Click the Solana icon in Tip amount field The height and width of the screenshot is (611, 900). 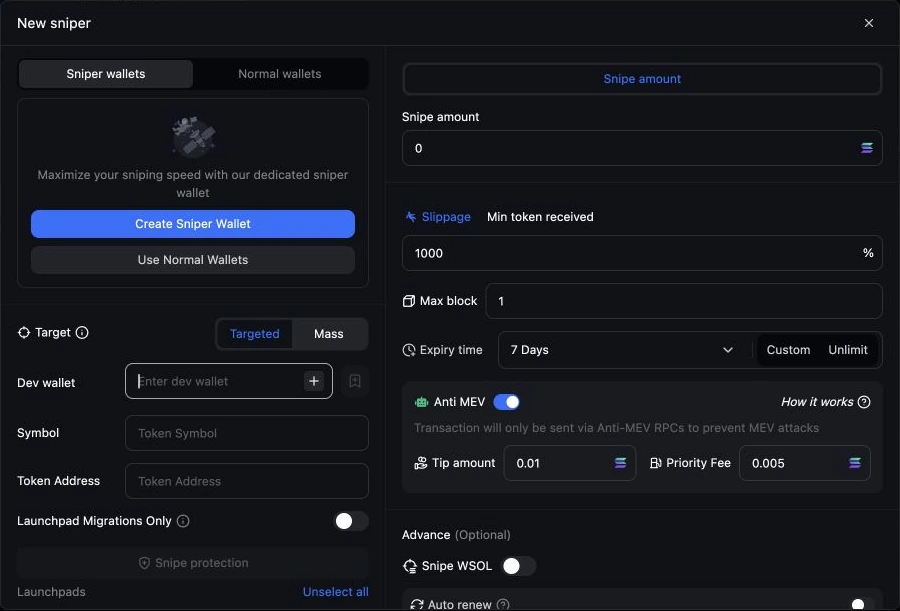[x=620, y=463]
